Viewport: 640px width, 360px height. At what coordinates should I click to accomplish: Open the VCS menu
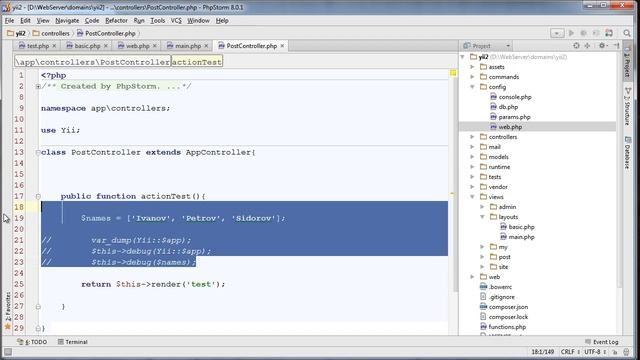click(x=176, y=20)
